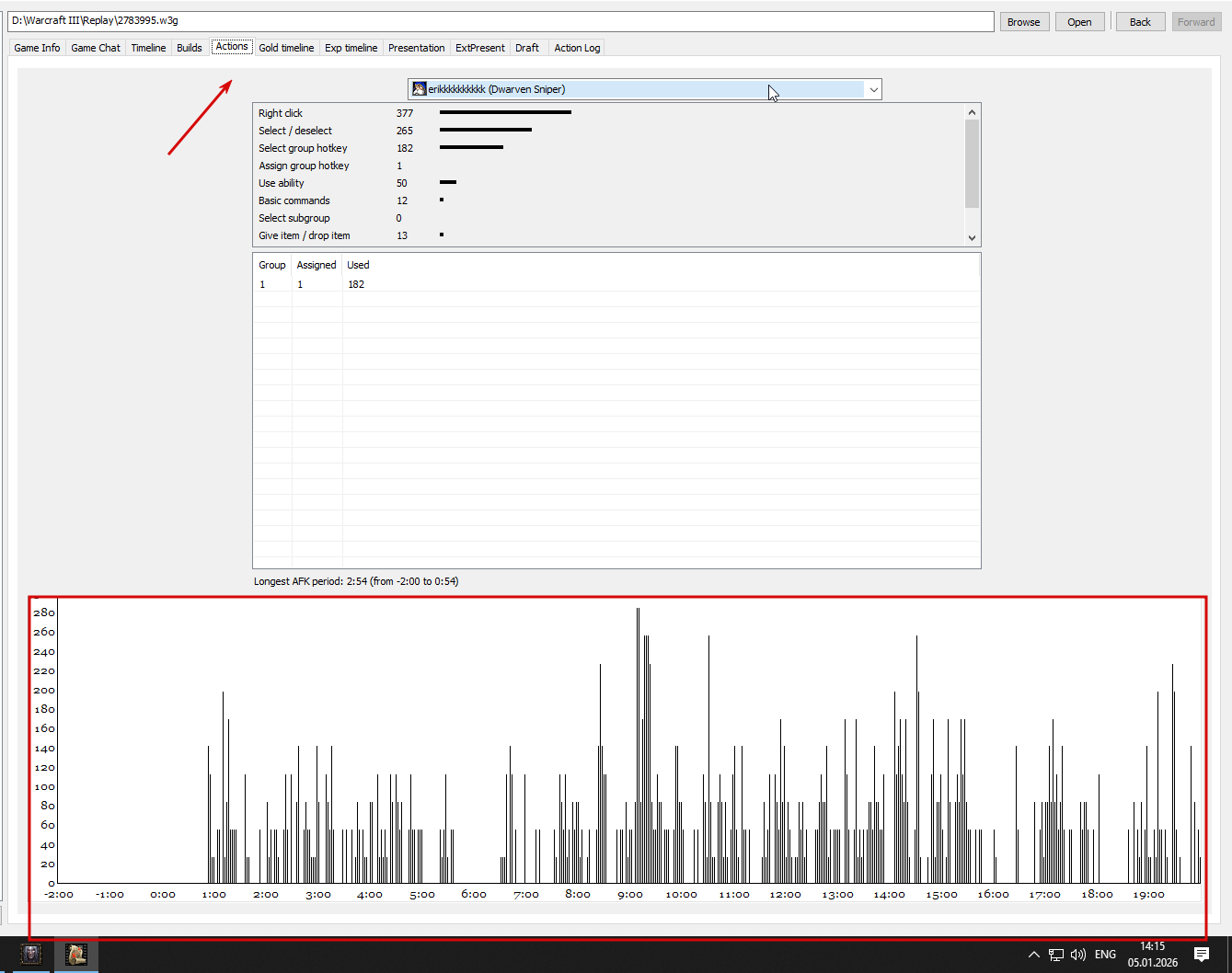Click the actions list scroll up arrow
The image size is (1232, 973).
coord(972,111)
